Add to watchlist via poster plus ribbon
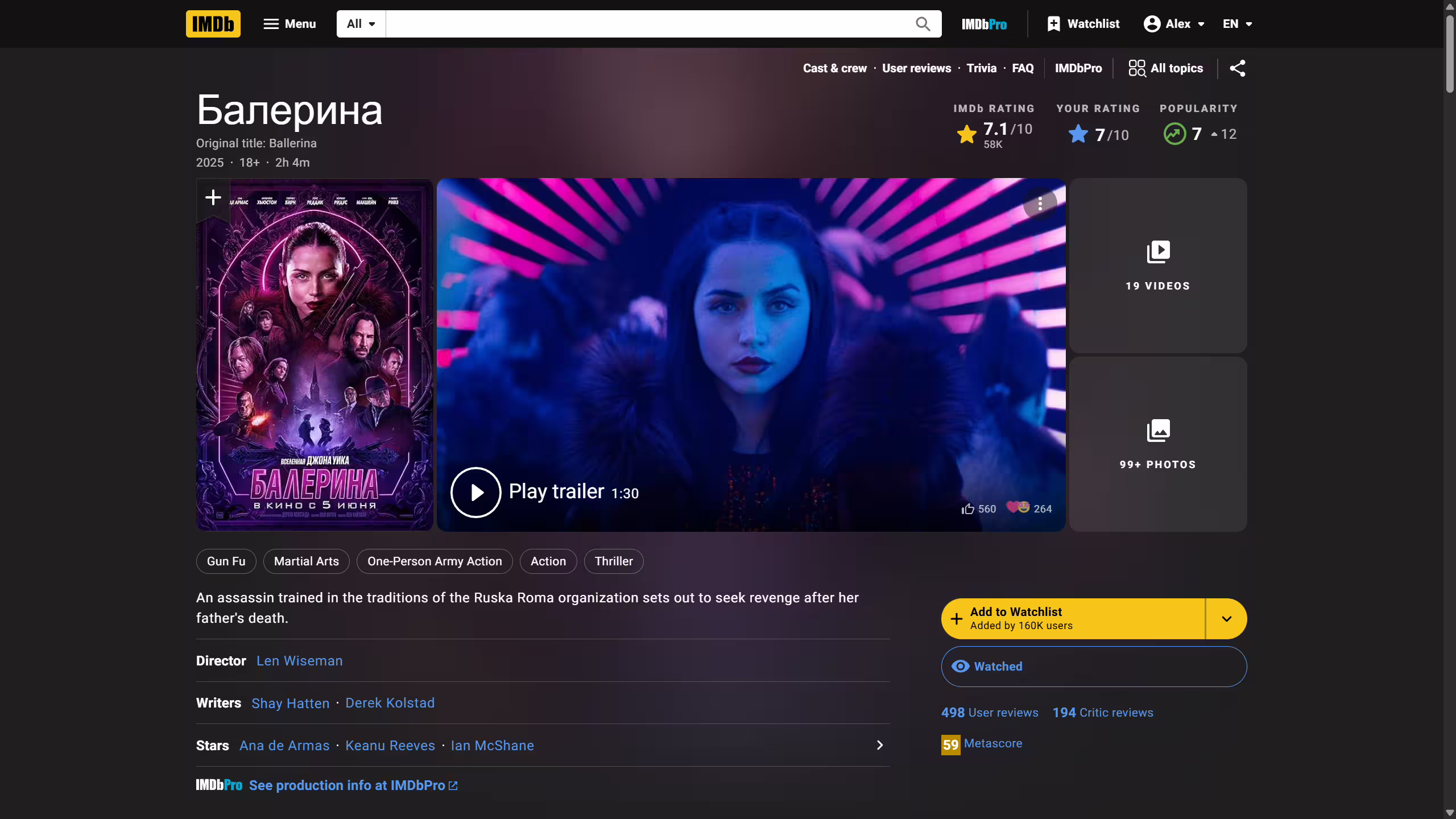The height and width of the screenshot is (819, 1456). [213, 198]
